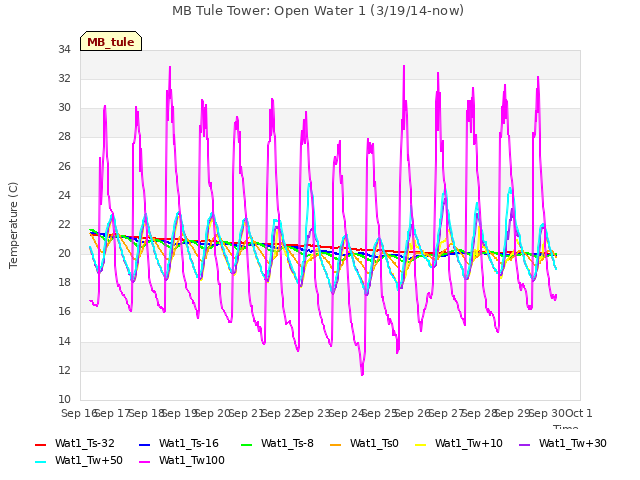The image size is (640, 480).
Task: Click the 22 y-axis tick label
Action: pyautogui.click(x=64, y=224)
